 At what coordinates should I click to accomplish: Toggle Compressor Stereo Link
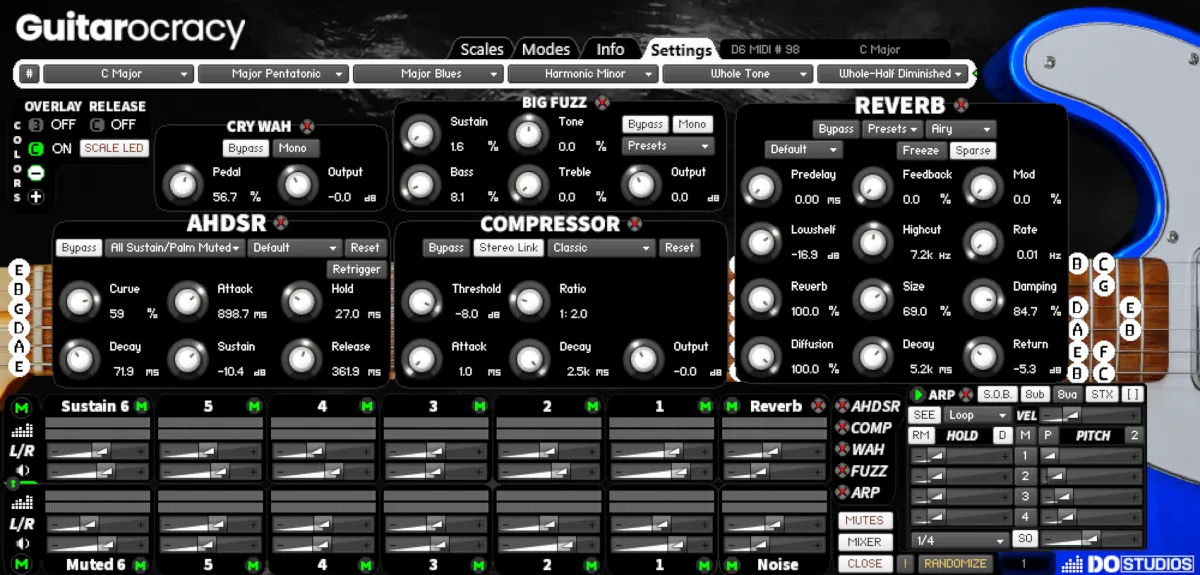[509, 248]
